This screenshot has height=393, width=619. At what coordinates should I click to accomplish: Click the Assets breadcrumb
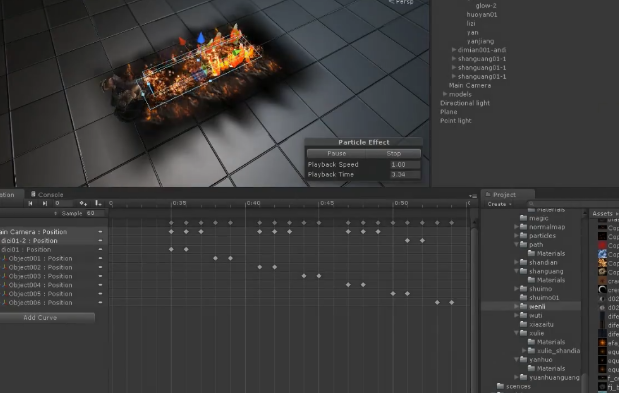(602, 213)
